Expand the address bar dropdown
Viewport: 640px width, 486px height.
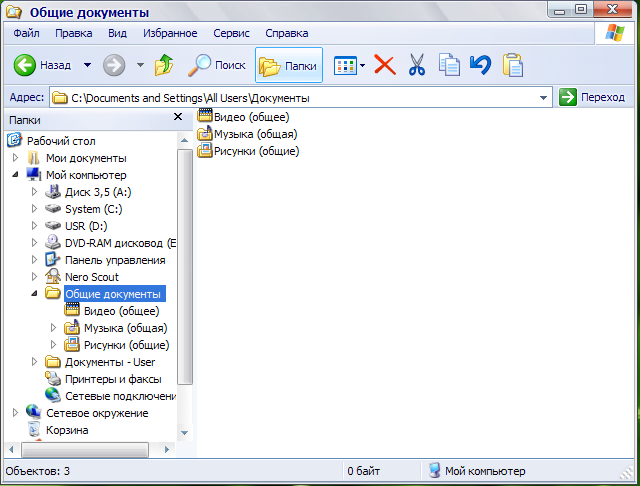point(543,98)
